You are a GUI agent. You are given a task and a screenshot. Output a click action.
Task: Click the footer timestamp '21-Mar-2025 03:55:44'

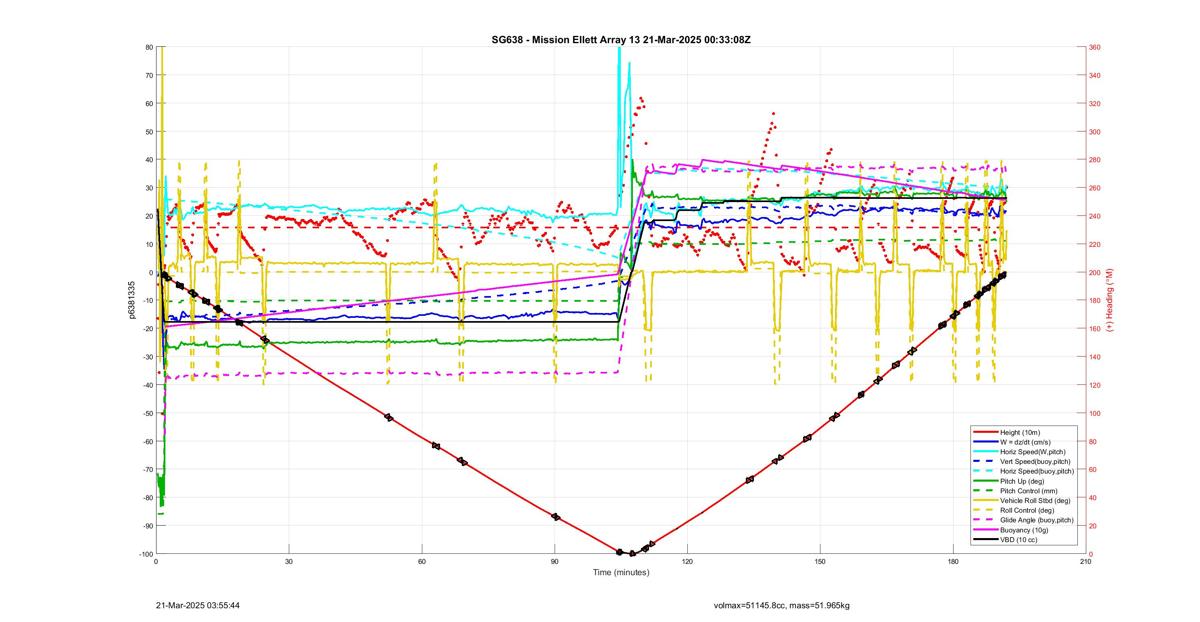pyautogui.click(x=198, y=605)
